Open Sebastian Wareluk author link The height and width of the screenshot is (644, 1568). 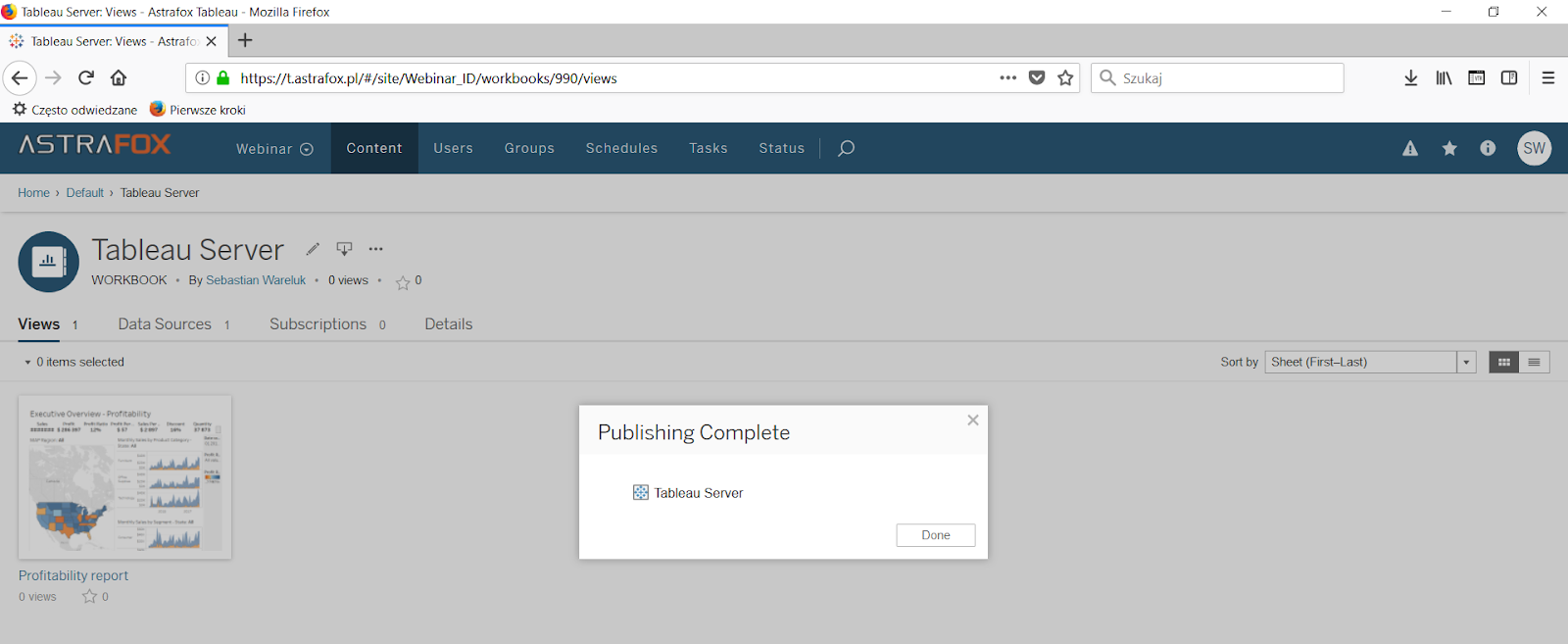[x=255, y=280]
